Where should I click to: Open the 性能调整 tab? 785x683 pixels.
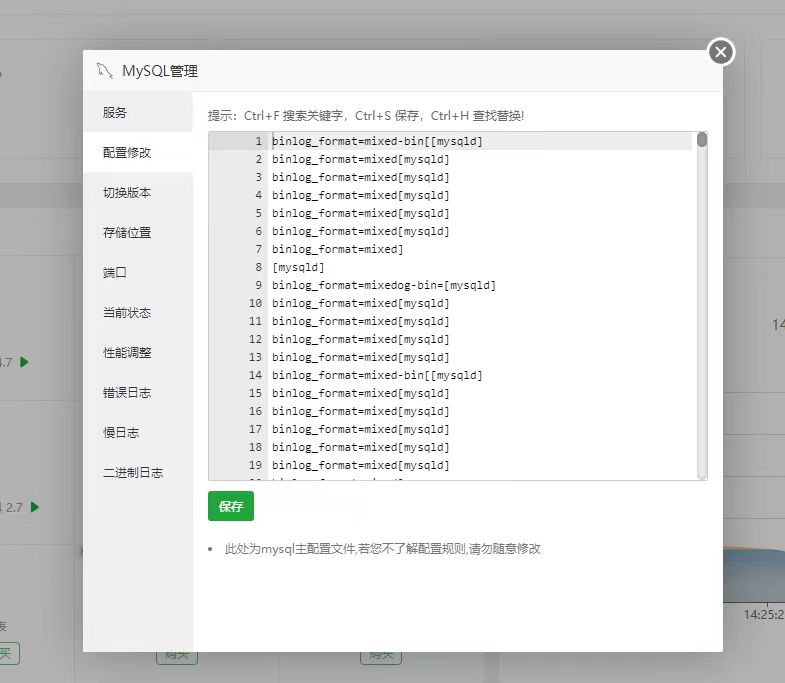coord(138,353)
